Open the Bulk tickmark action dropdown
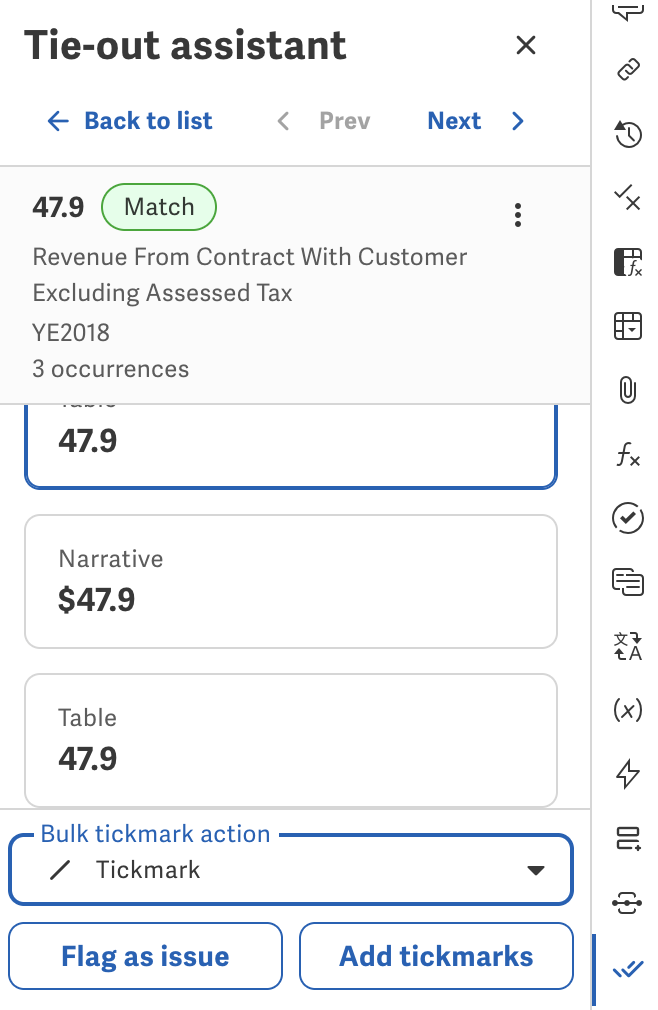The image size is (658, 1010). 290,870
